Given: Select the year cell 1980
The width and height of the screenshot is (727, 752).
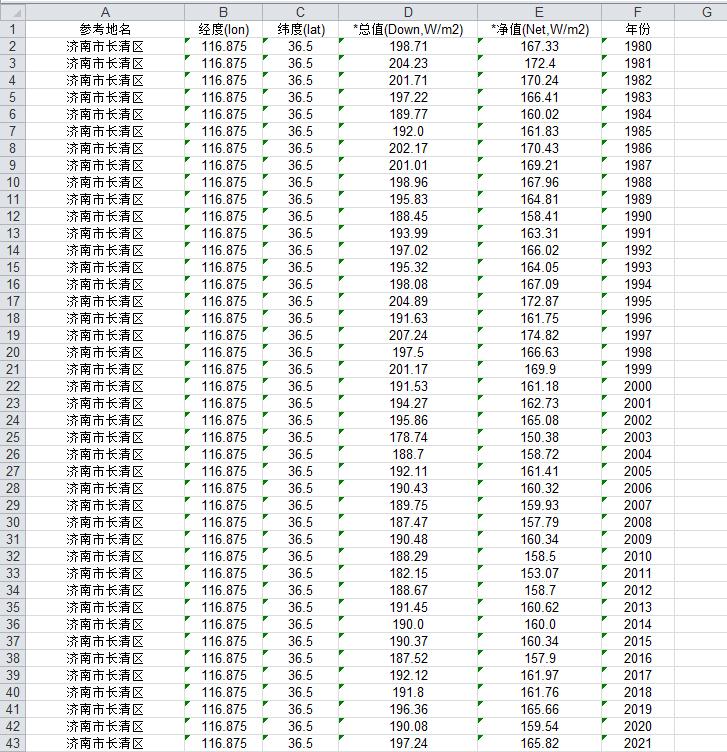Looking at the screenshot, I should pyautogui.click(x=638, y=46).
